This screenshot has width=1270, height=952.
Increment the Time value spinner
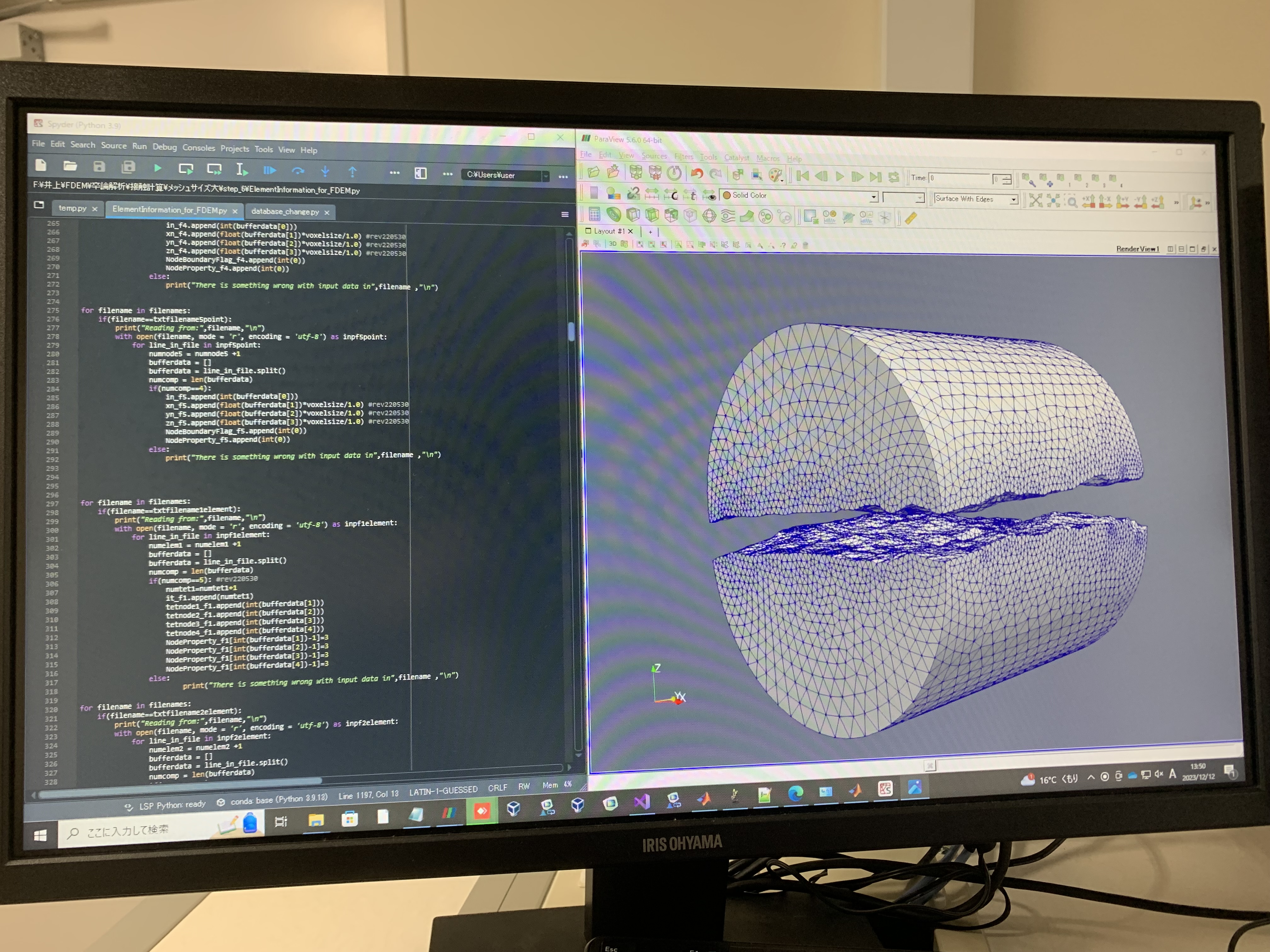(1006, 176)
